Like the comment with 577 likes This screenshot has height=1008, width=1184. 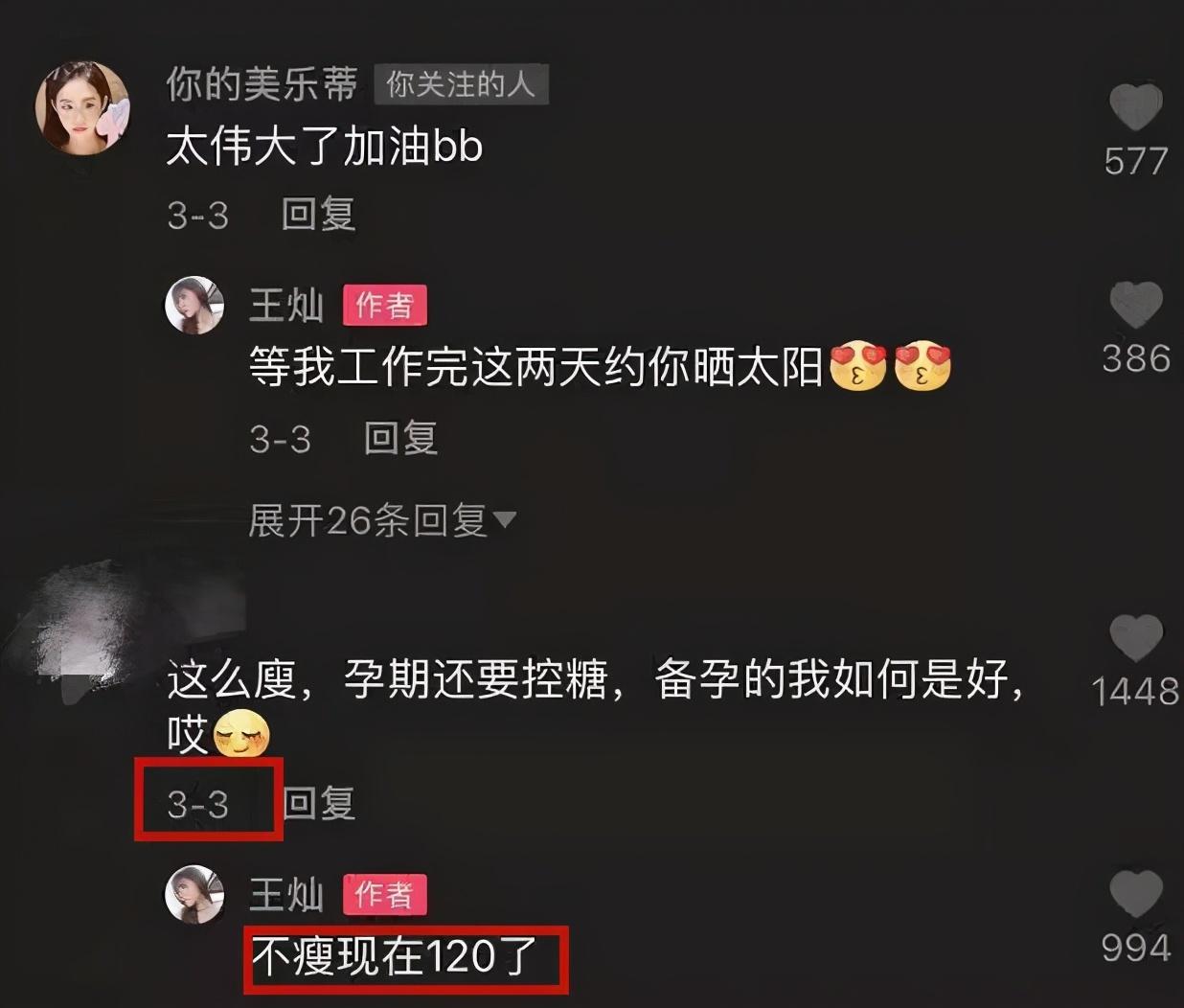pos(1135,107)
